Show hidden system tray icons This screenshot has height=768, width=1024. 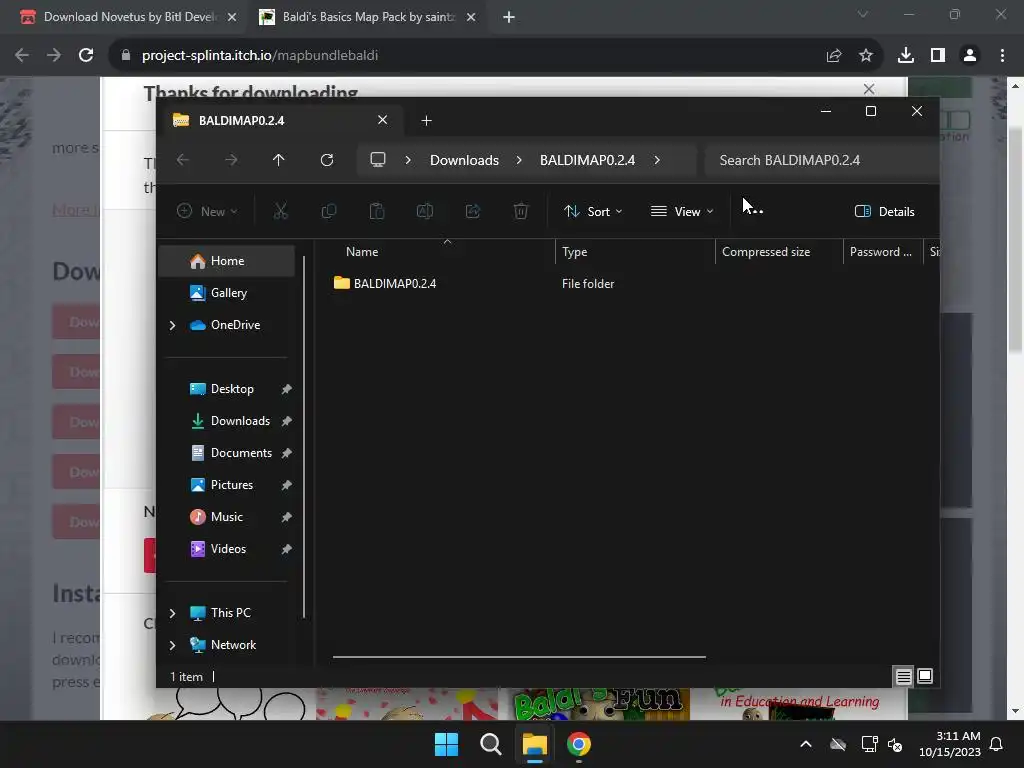[x=806, y=744]
